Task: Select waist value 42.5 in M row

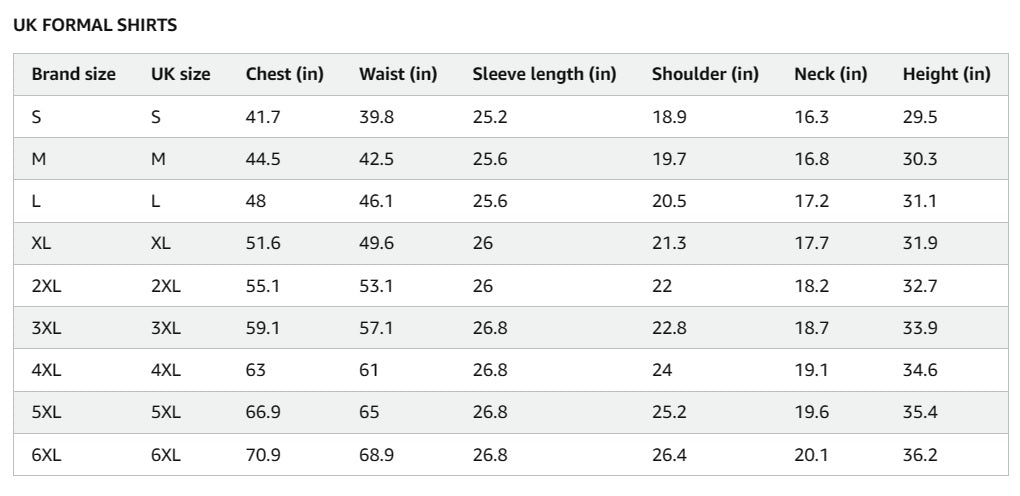Action: (x=376, y=159)
